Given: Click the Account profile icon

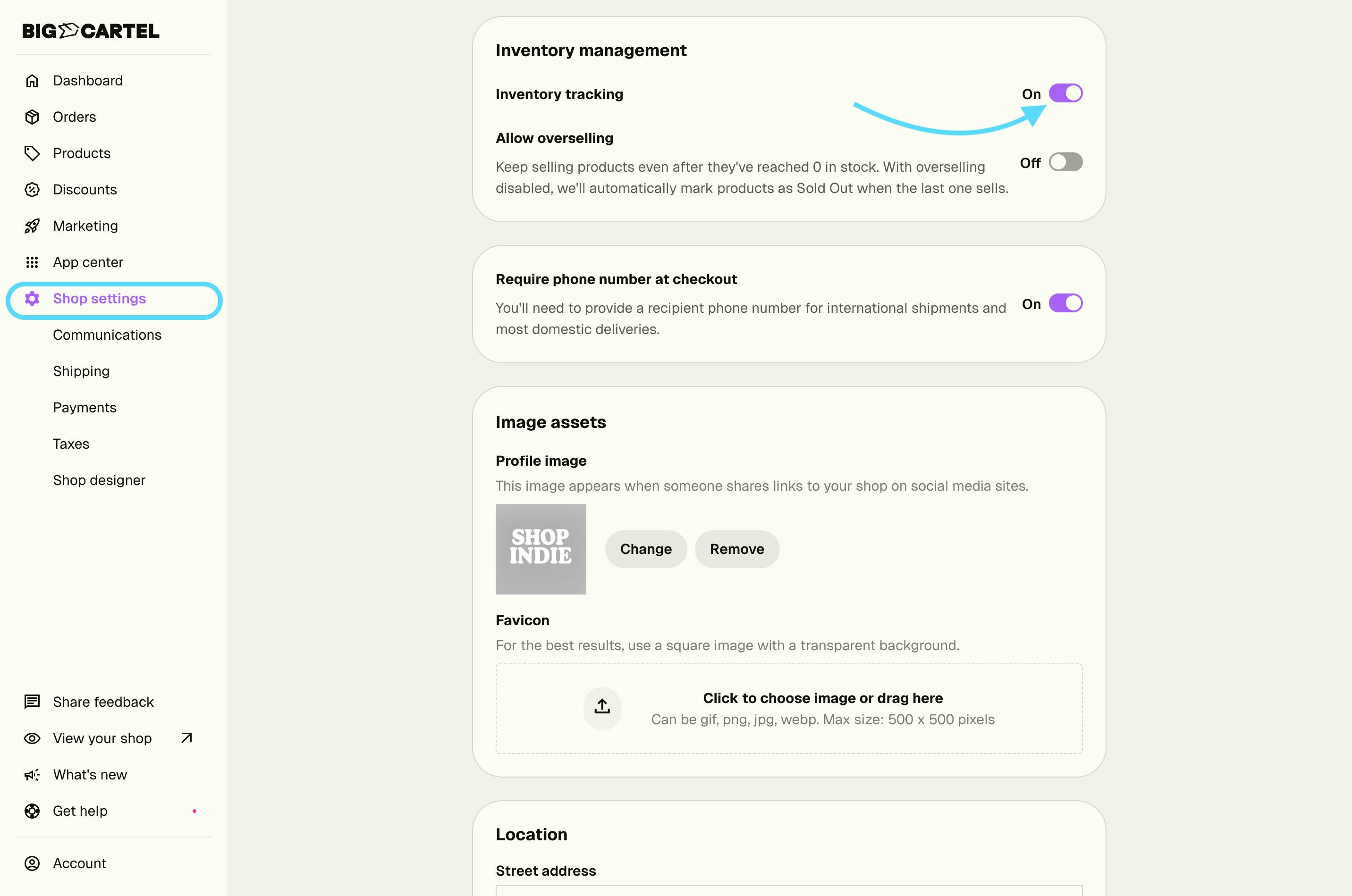Looking at the screenshot, I should tap(32, 863).
